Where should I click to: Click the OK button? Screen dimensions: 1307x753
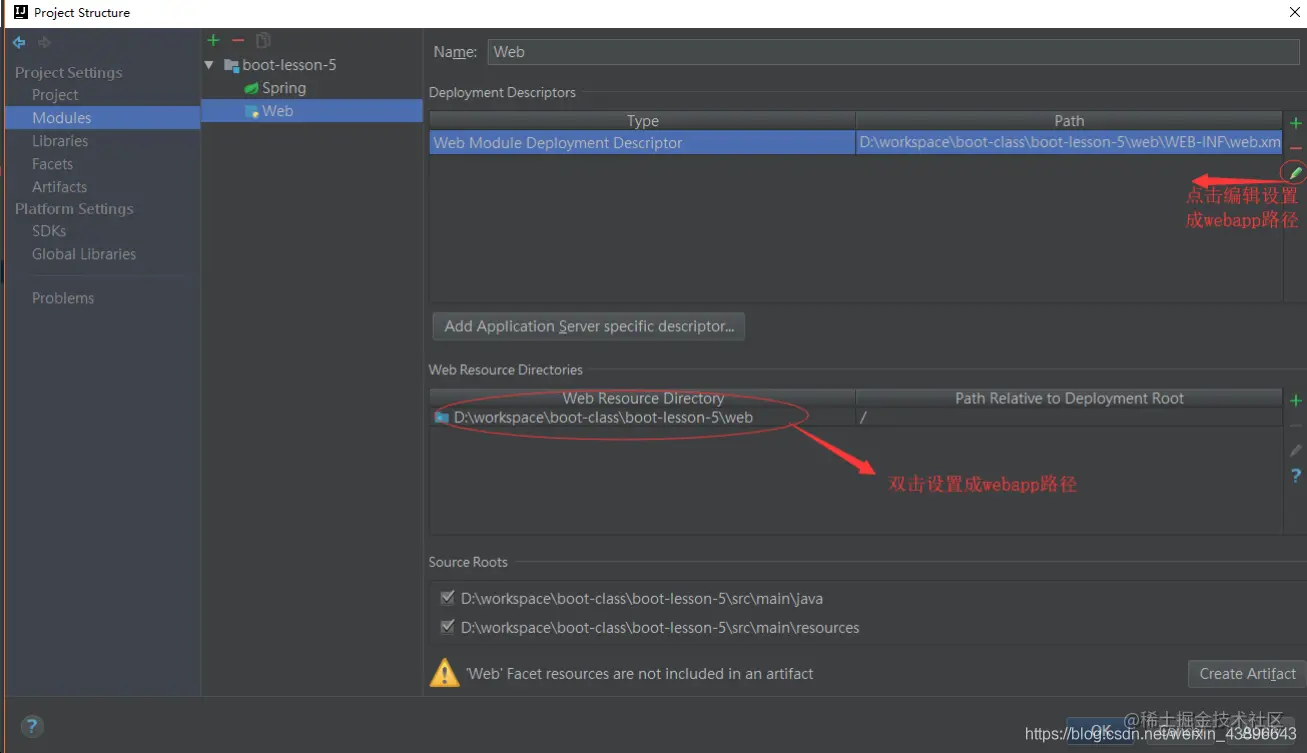coord(1100,730)
